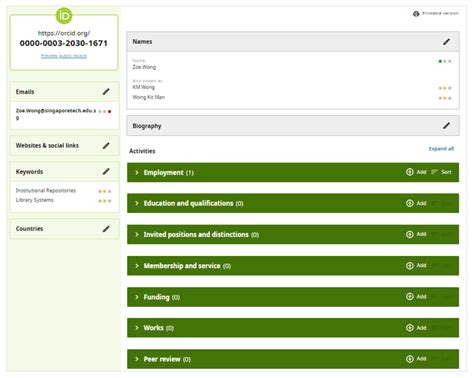This screenshot has width=474, height=378.
Task: Click the plus icon in Funding row
Action: tap(410, 296)
